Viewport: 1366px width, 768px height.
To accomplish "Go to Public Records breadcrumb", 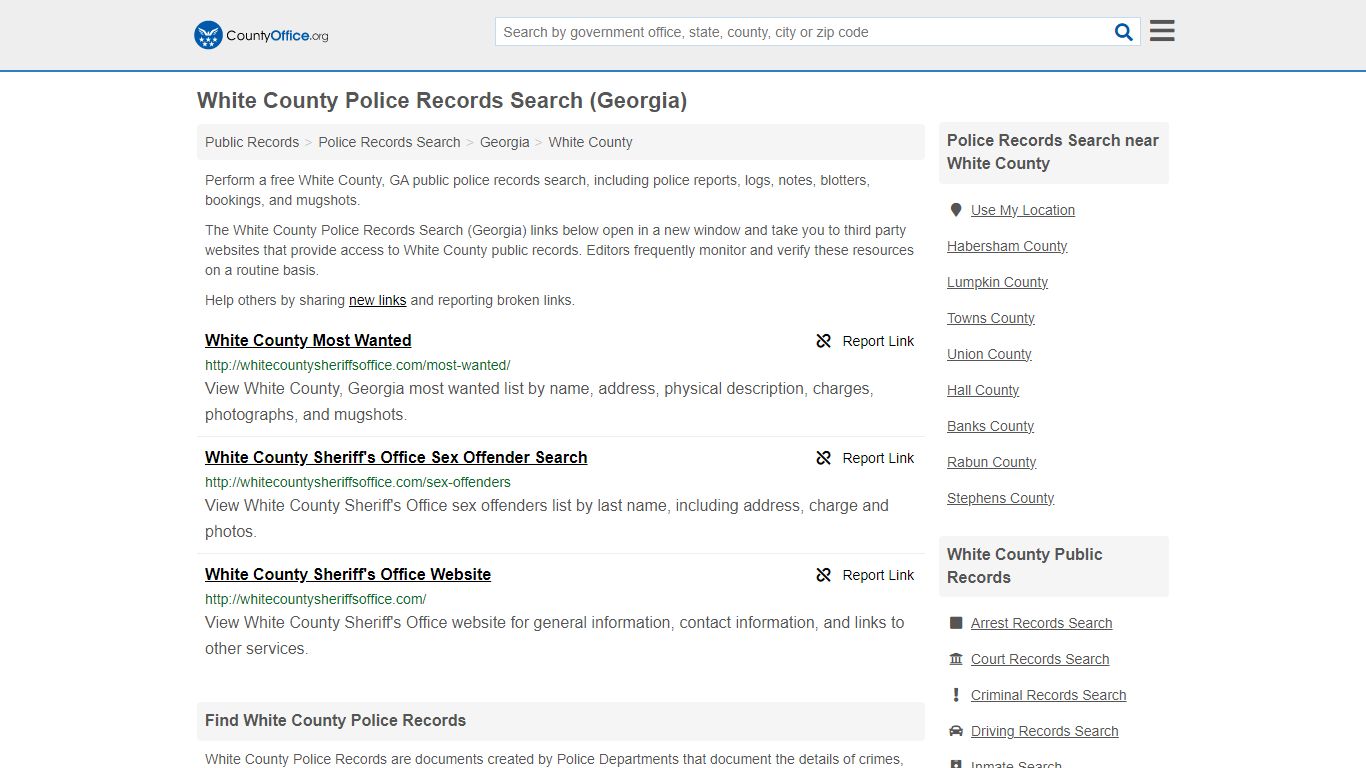I will point(252,142).
